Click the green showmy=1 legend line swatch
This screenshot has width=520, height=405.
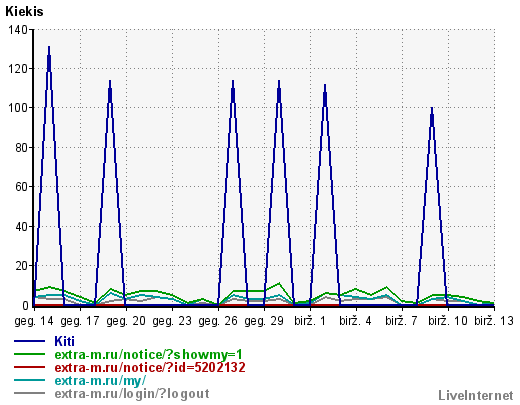coord(29,354)
